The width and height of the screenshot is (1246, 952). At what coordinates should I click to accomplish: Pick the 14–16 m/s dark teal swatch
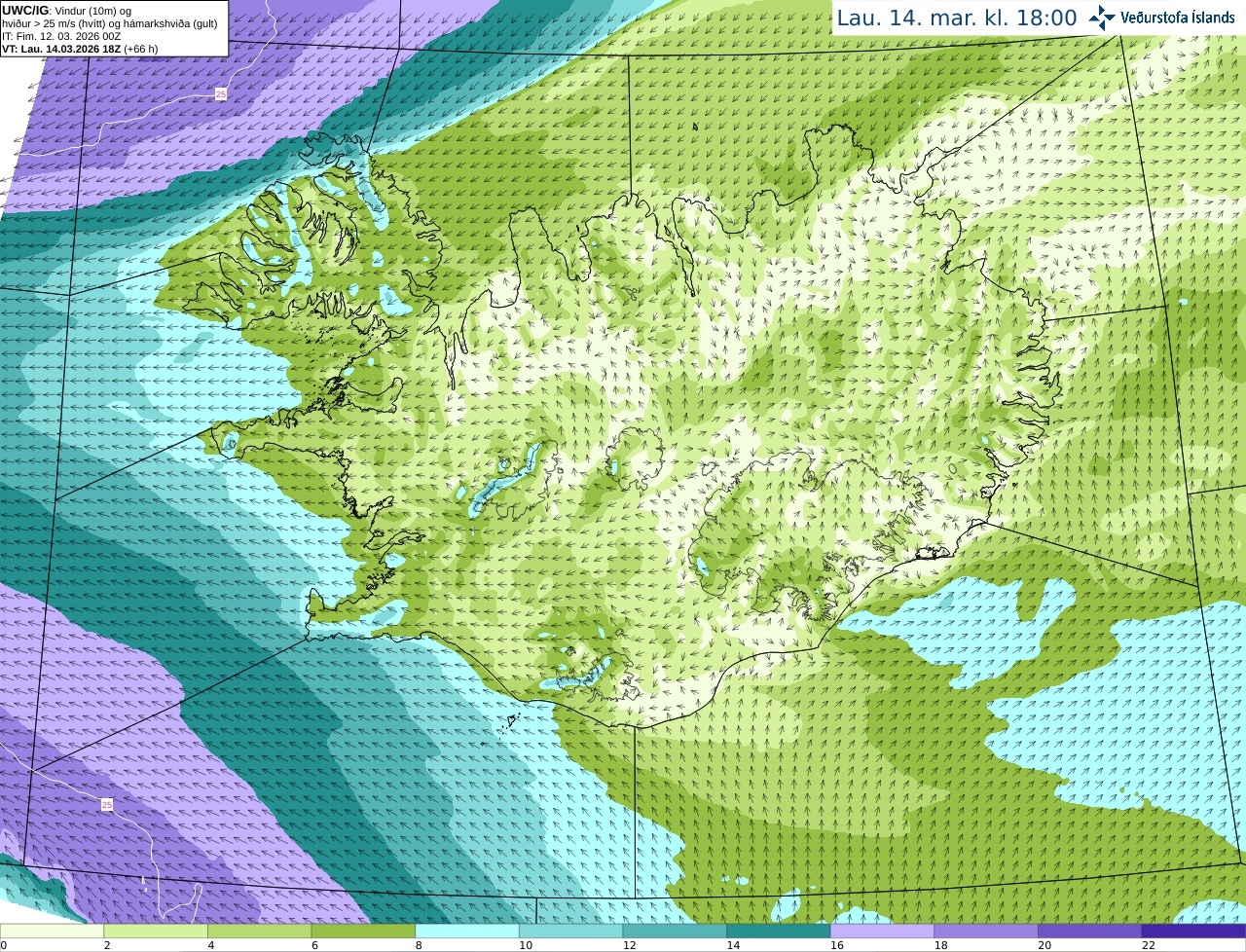pyautogui.click(x=779, y=931)
